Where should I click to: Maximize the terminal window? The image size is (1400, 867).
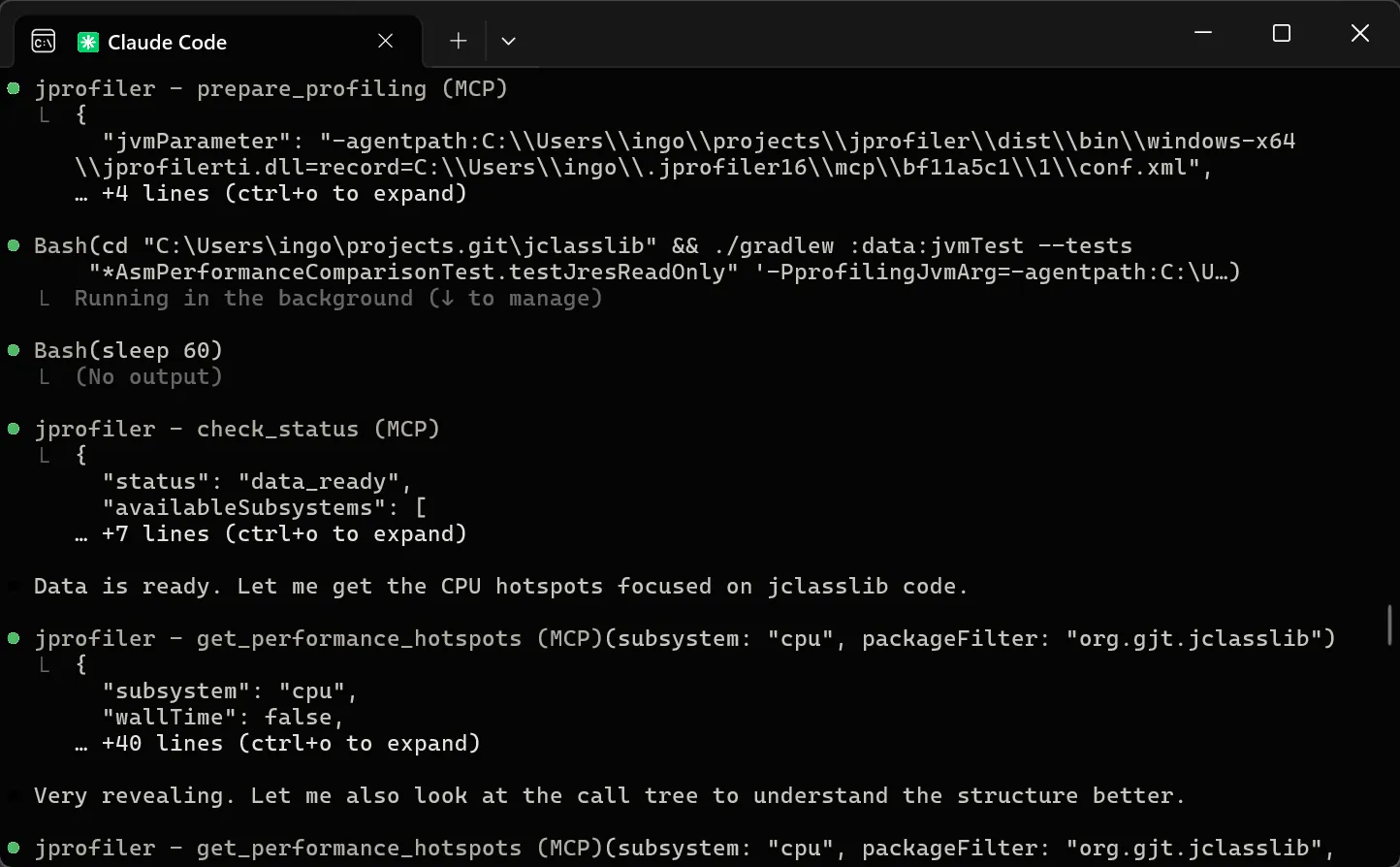pos(1281,32)
